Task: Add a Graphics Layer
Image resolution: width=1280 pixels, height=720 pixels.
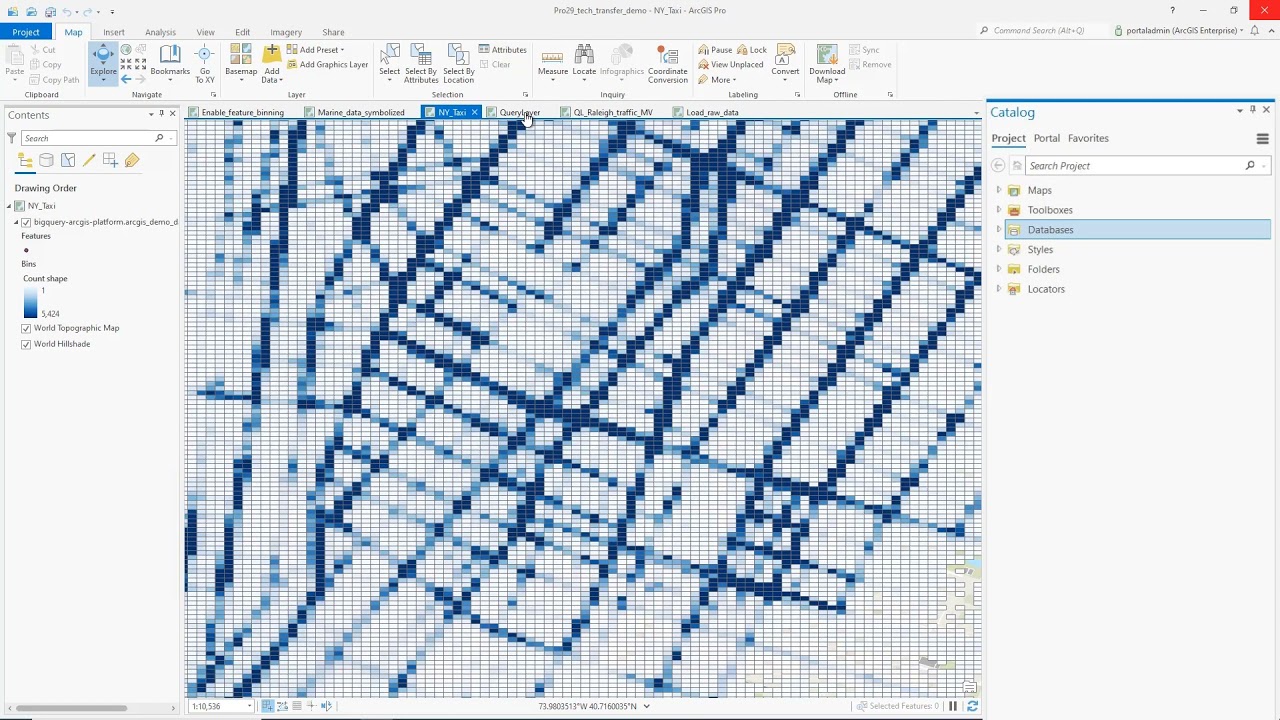Action: point(327,65)
